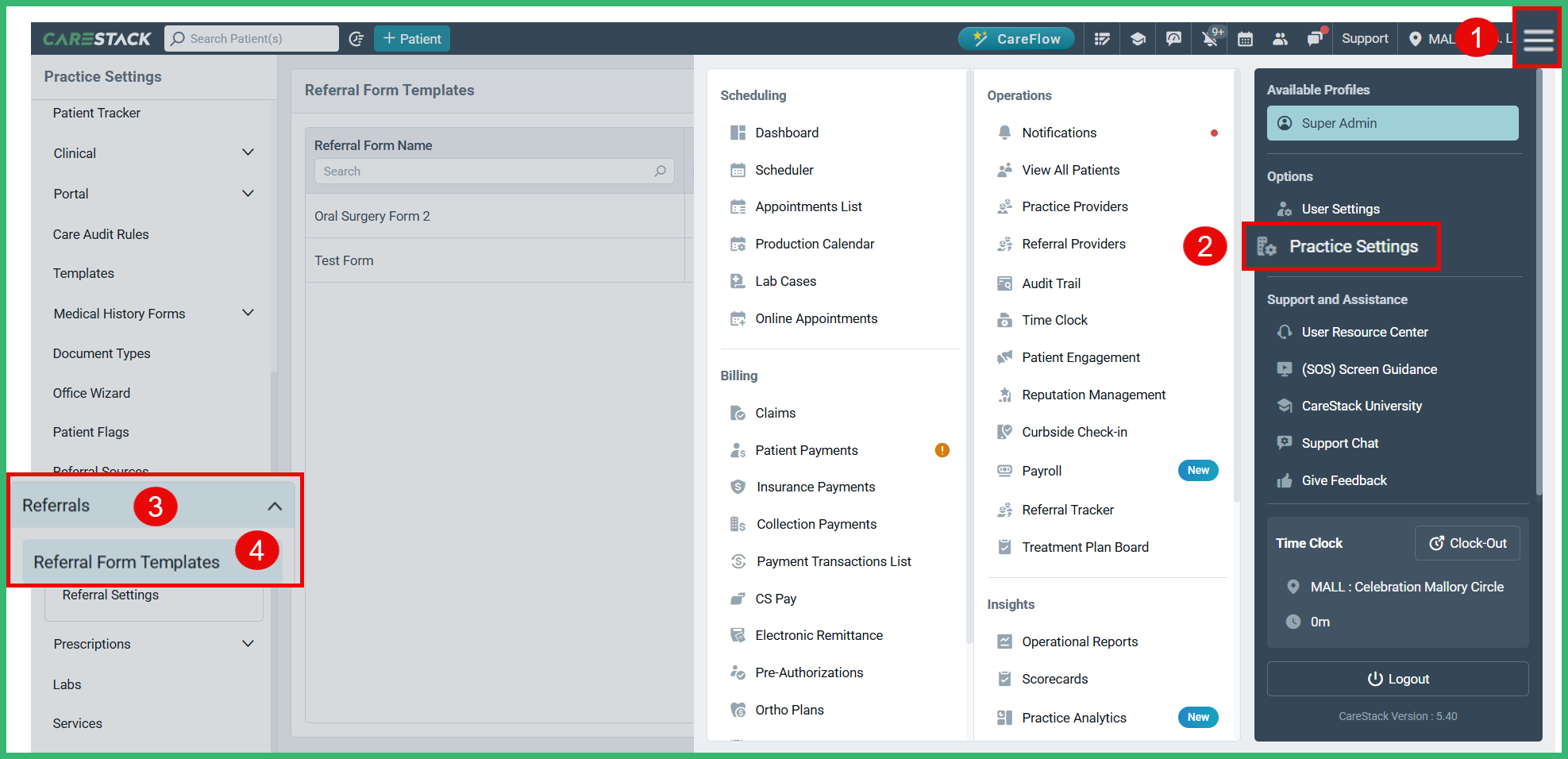
Task: Click the task list icon in header
Action: click(1102, 39)
